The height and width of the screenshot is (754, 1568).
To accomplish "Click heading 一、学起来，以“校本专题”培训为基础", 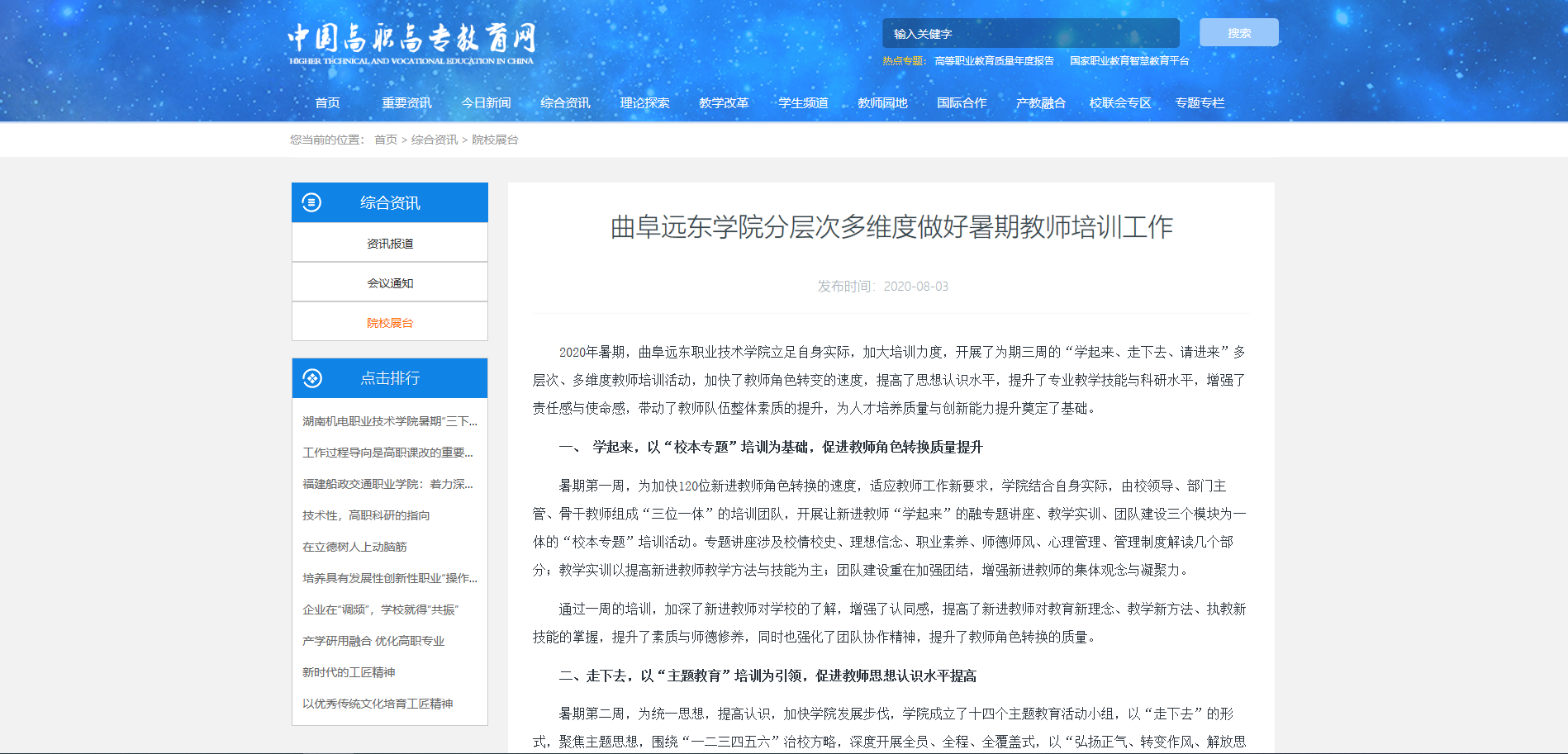I will (771, 447).
